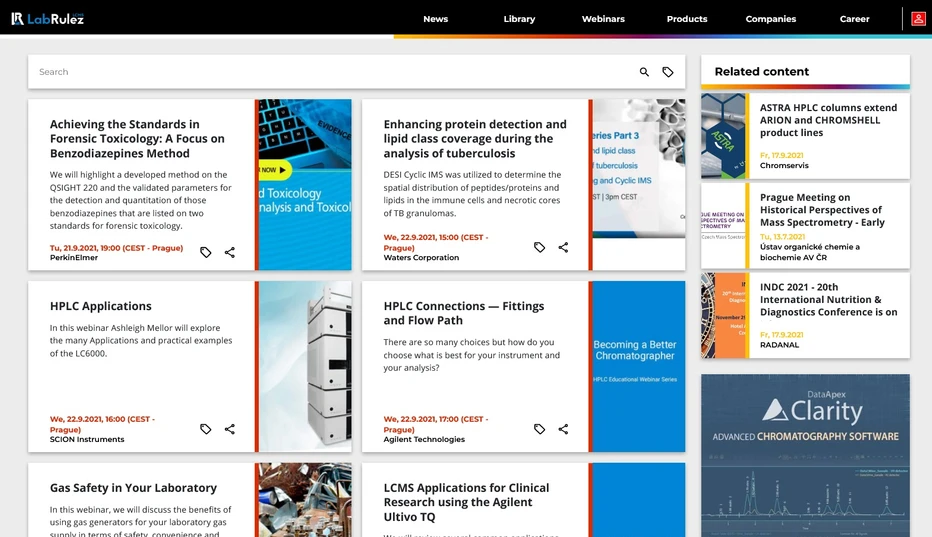The image size is (932, 537).
Task: Click the Clarity chromatography software banner
Action: [805, 455]
